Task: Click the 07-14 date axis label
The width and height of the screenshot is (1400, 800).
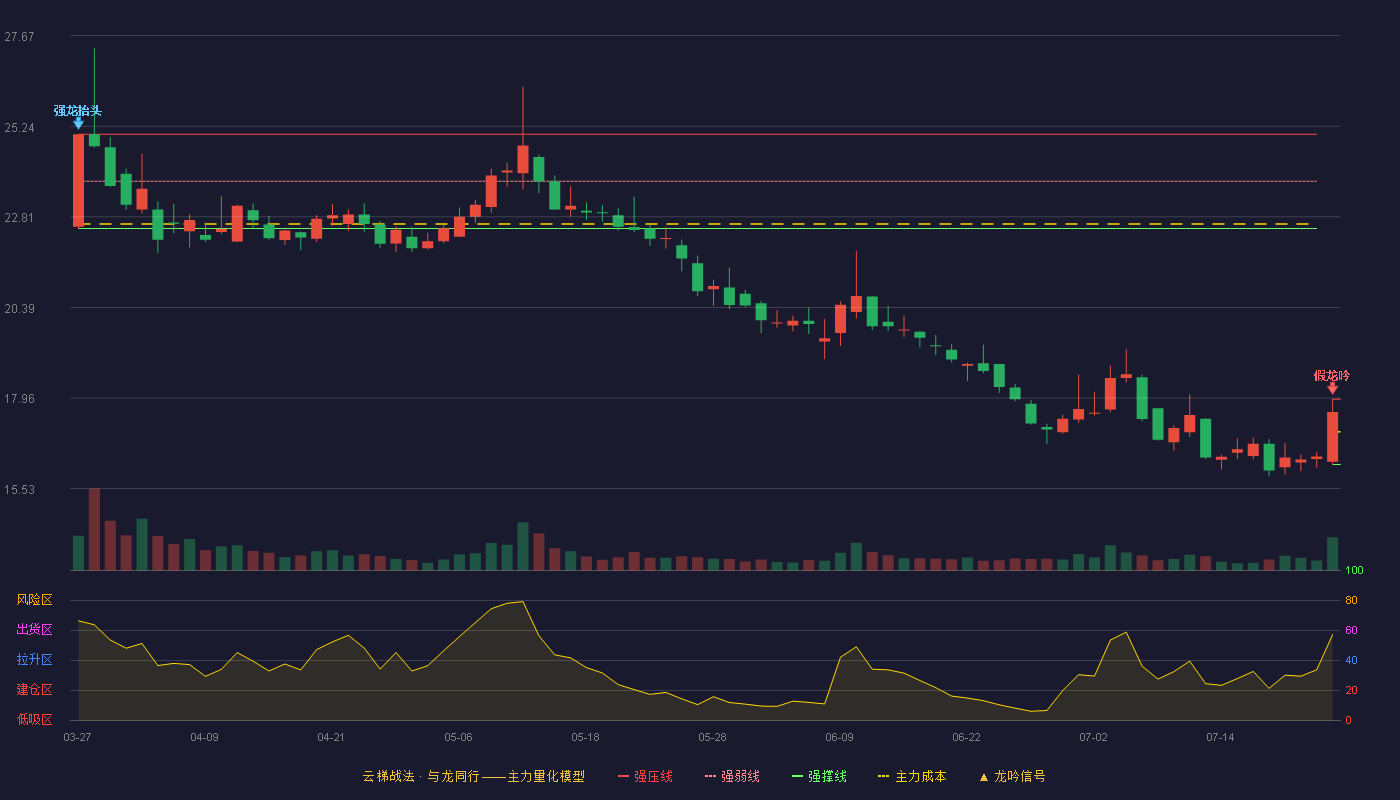Action: (1220, 737)
